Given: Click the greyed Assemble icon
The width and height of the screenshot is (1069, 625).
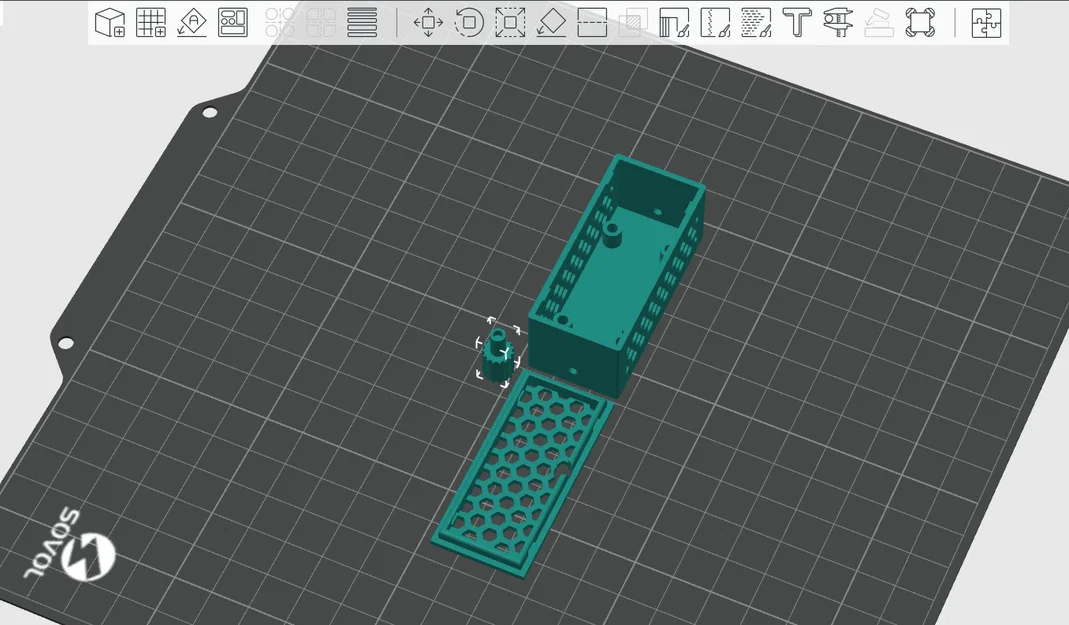Looking at the screenshot, I should point(879,22).
